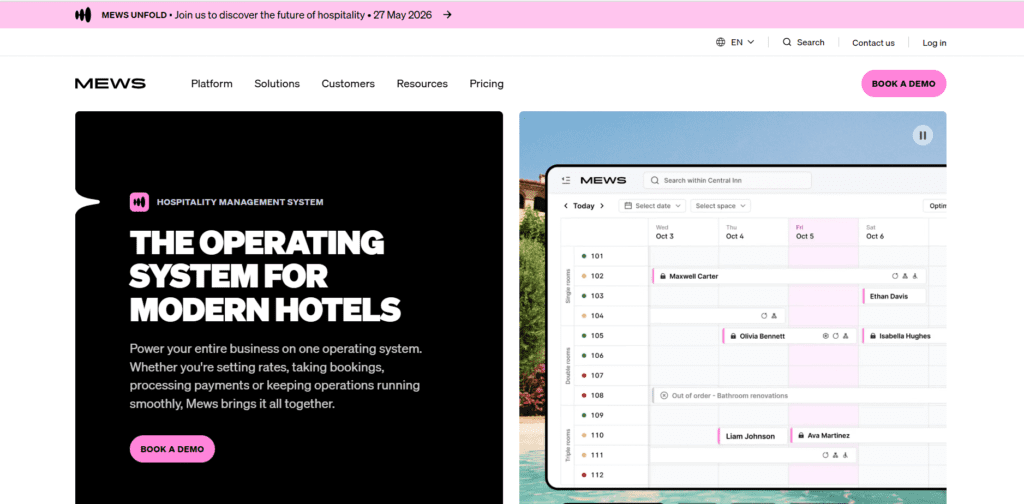
Task: Open the Platform menu
Action: tap(212, 84)
